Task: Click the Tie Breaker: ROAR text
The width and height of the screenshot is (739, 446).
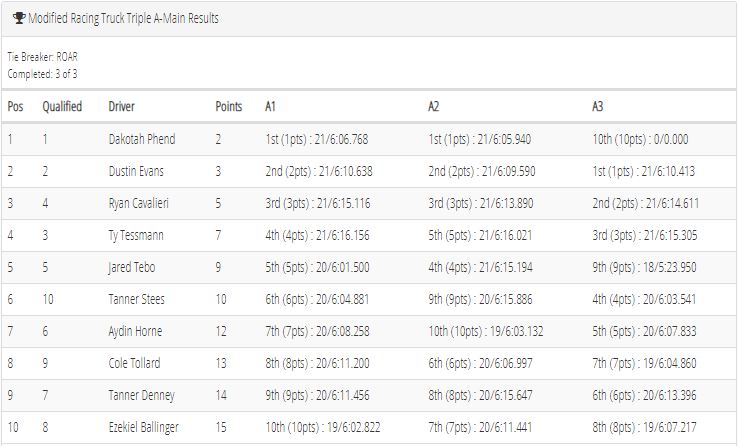Action: pyautogui.click(x=42, y=57)
